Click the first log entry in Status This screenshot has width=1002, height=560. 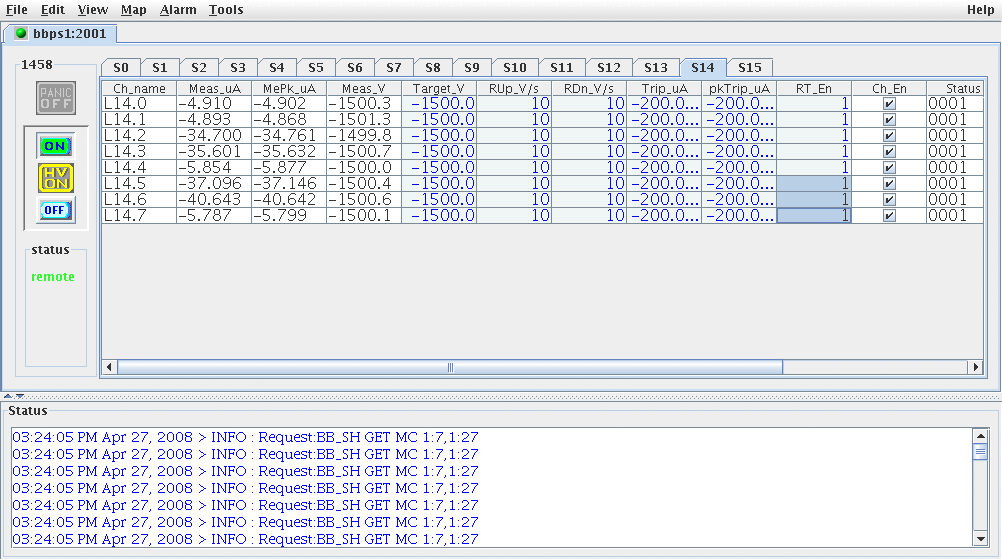[245, 437]
